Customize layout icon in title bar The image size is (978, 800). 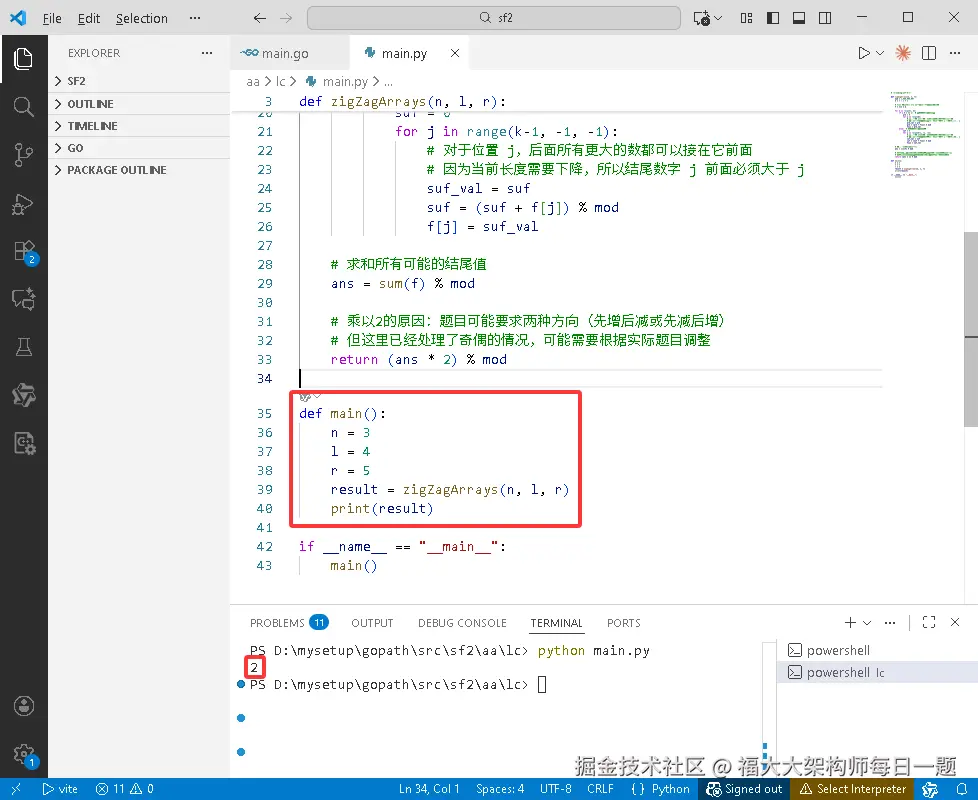tap(747, 18)
